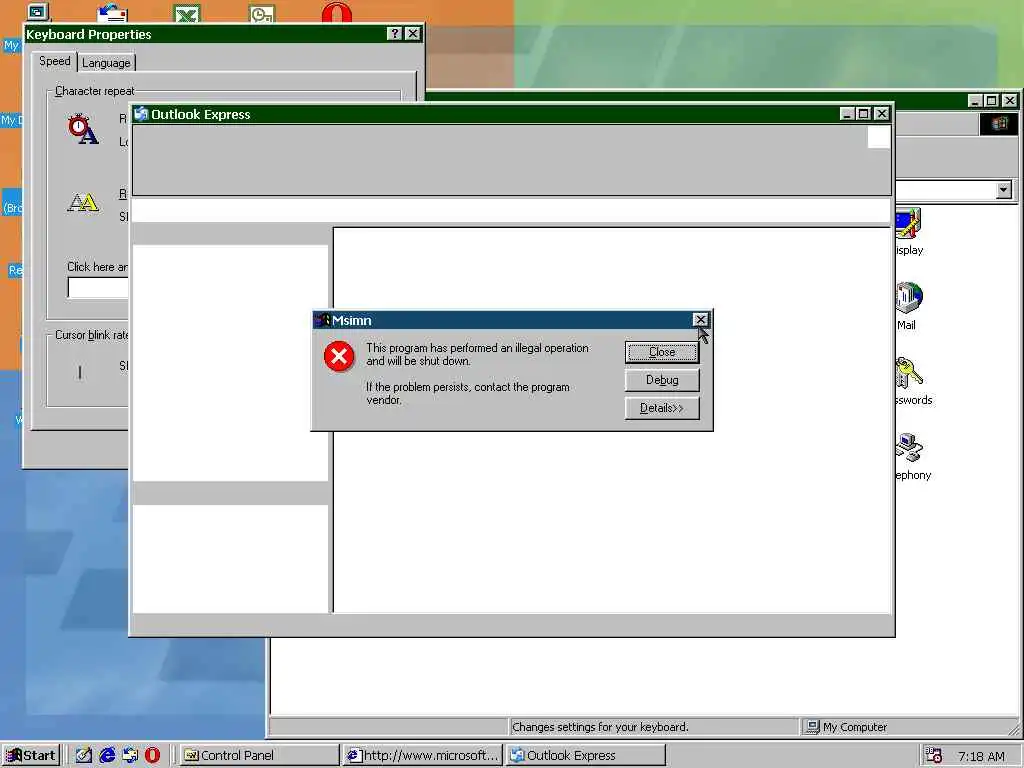Select Speed tab in Keyboard Properties
Viewport: 1024px width, 768px height.
coord(54,61)
